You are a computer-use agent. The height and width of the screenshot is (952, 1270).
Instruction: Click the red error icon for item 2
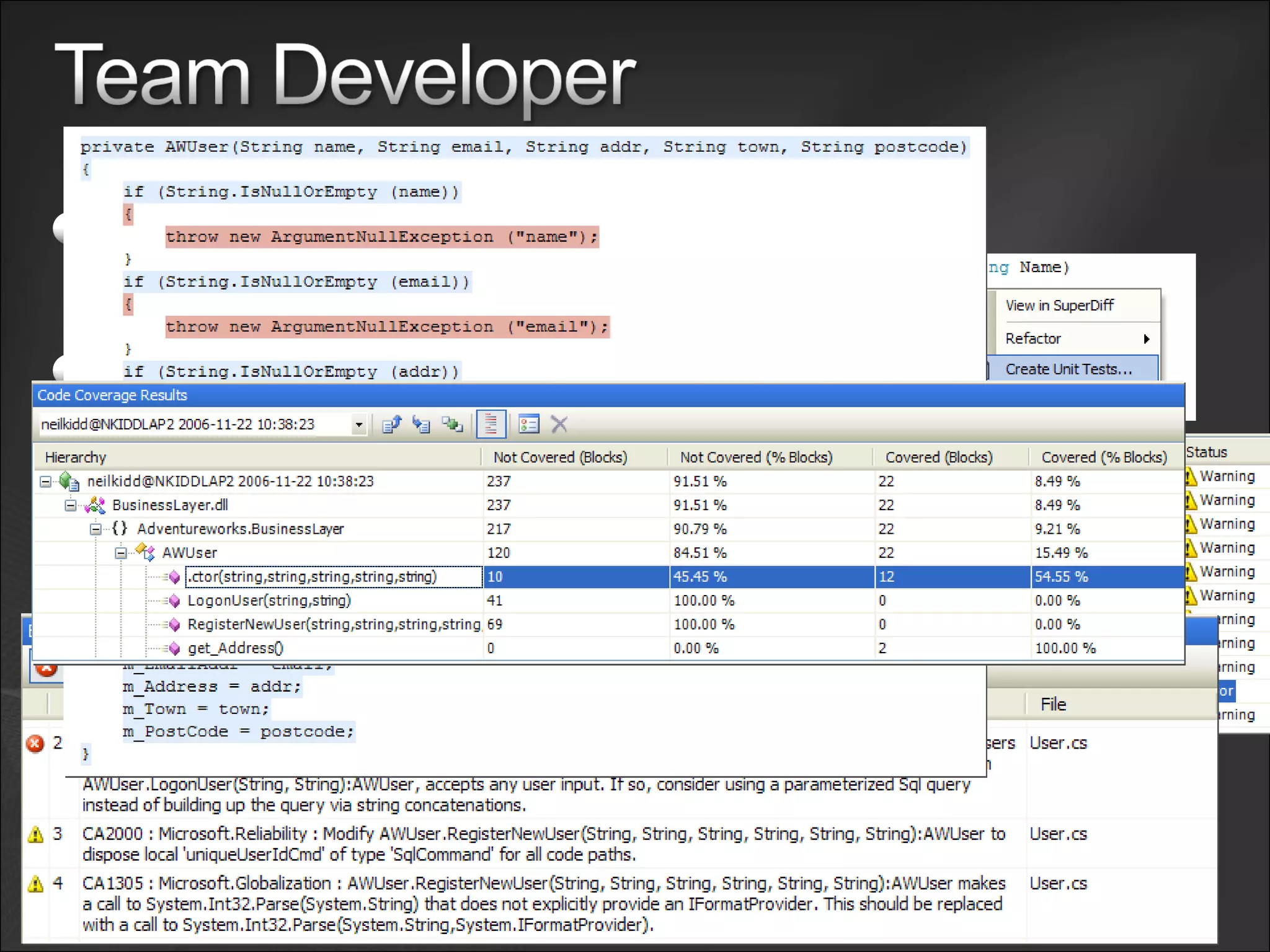point(35,743)
